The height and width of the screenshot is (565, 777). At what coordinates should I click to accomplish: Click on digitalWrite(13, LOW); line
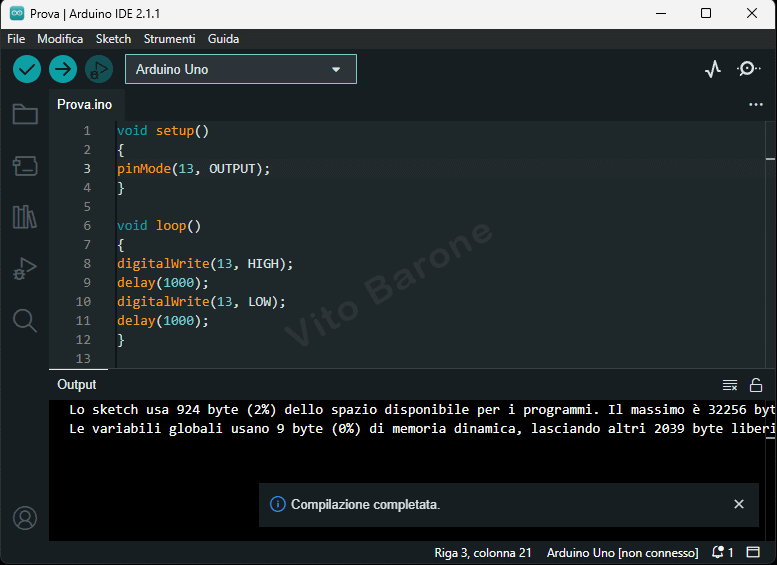tap(201, 302)
